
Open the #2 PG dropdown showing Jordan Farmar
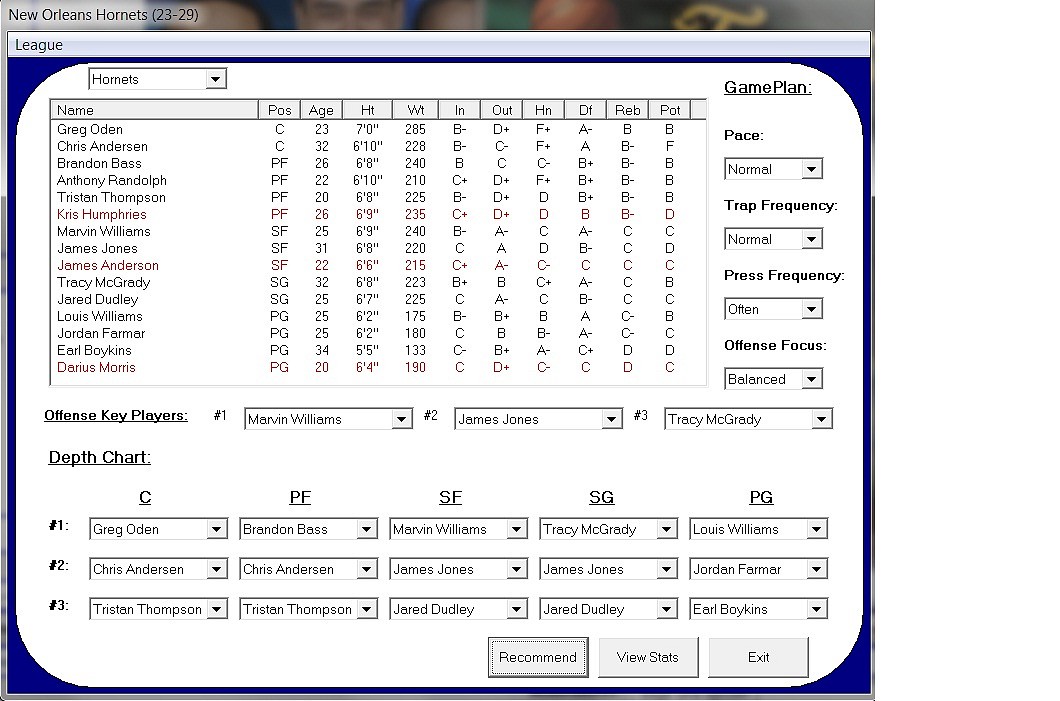[758, 569]
